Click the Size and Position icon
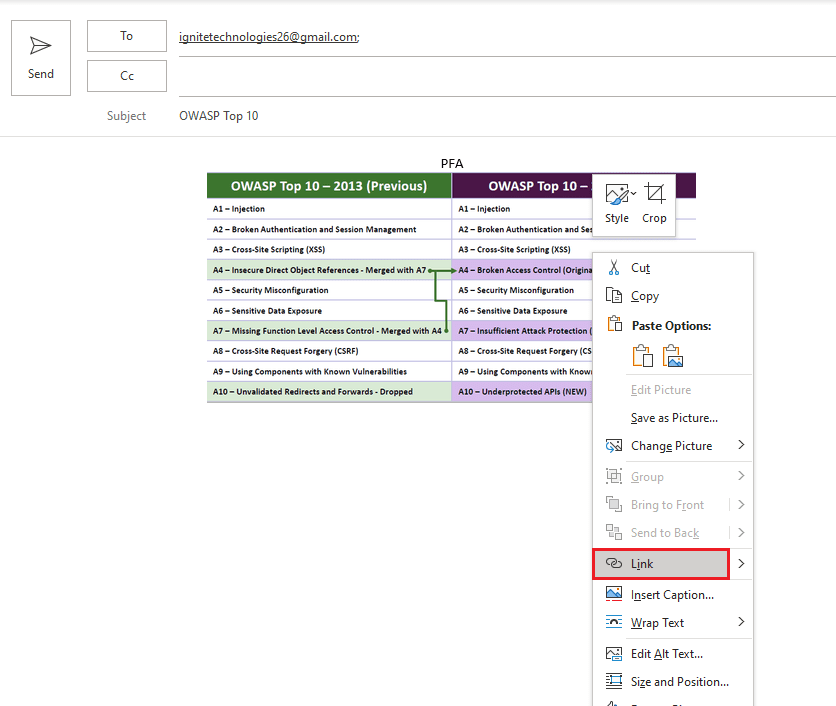This screenshot has width=836, height=706. 614,681
